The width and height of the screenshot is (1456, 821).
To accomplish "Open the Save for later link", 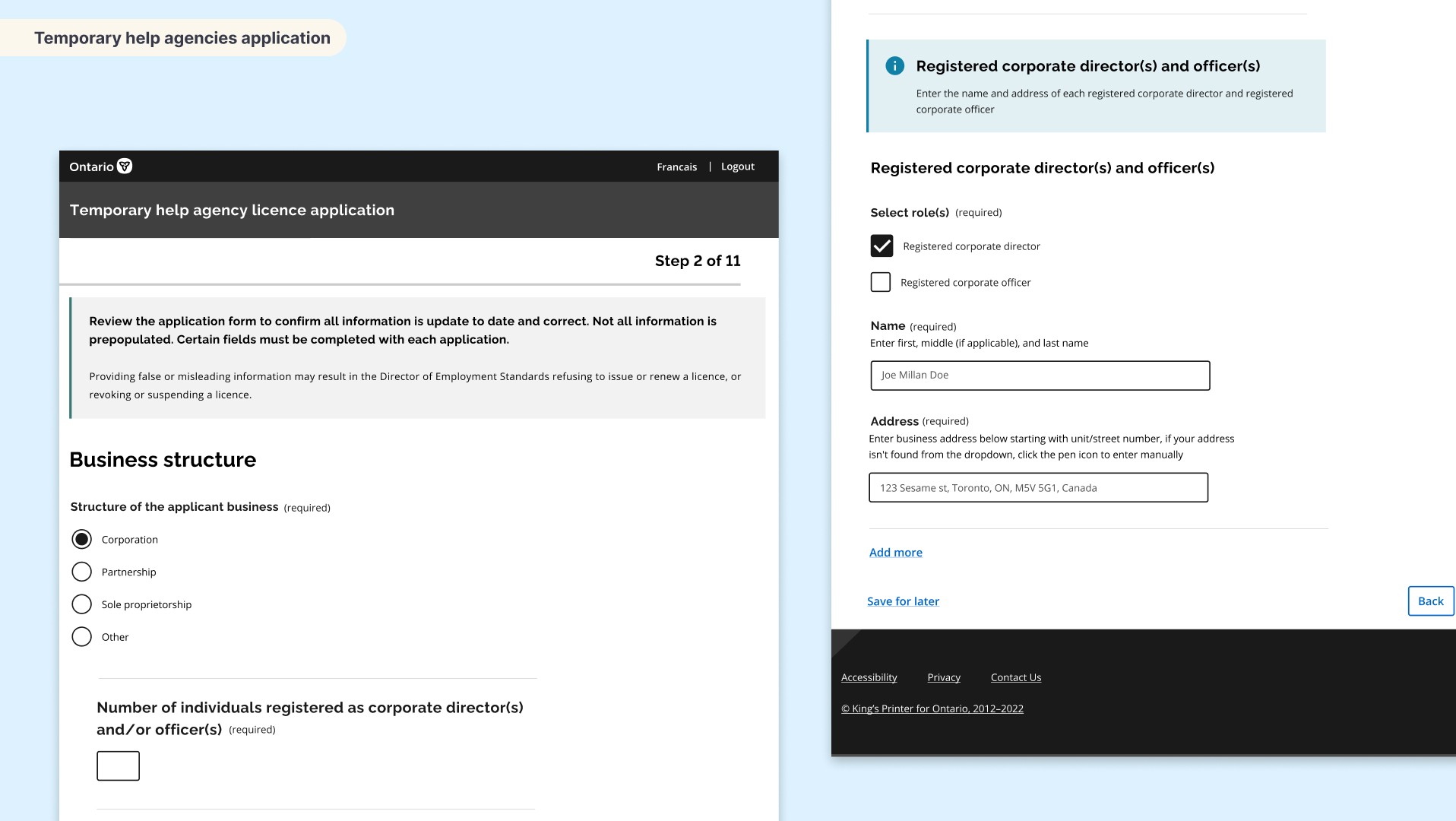I will (x=903, y=601).
